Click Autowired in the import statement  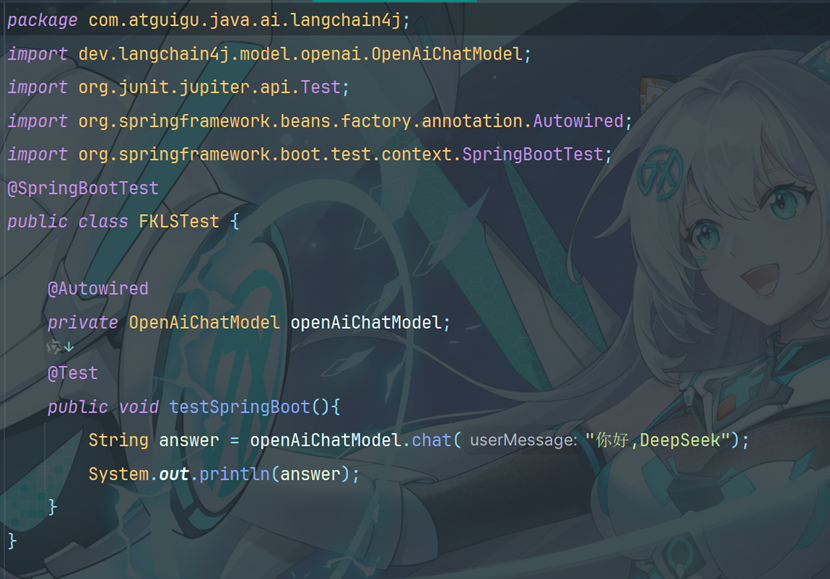pyautogui.click(x=578, y=121)
